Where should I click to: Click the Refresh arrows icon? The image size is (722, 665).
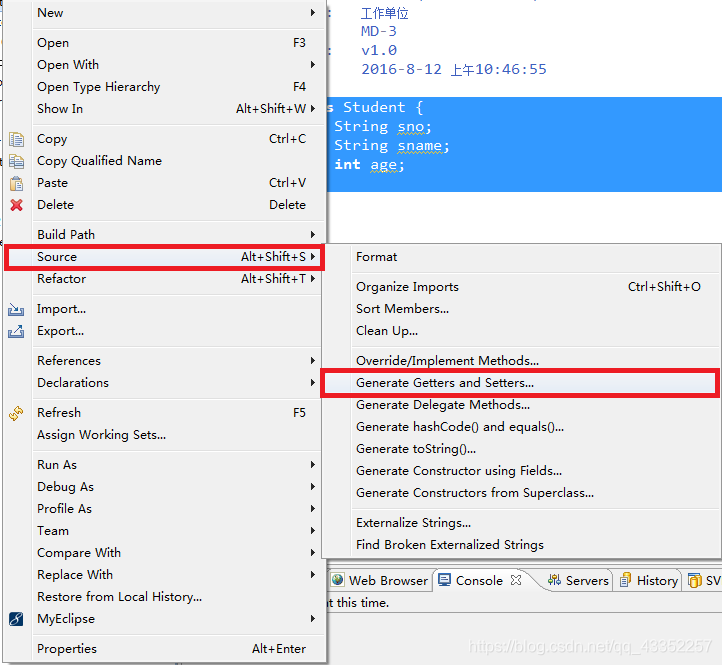[x=16, y=413]
